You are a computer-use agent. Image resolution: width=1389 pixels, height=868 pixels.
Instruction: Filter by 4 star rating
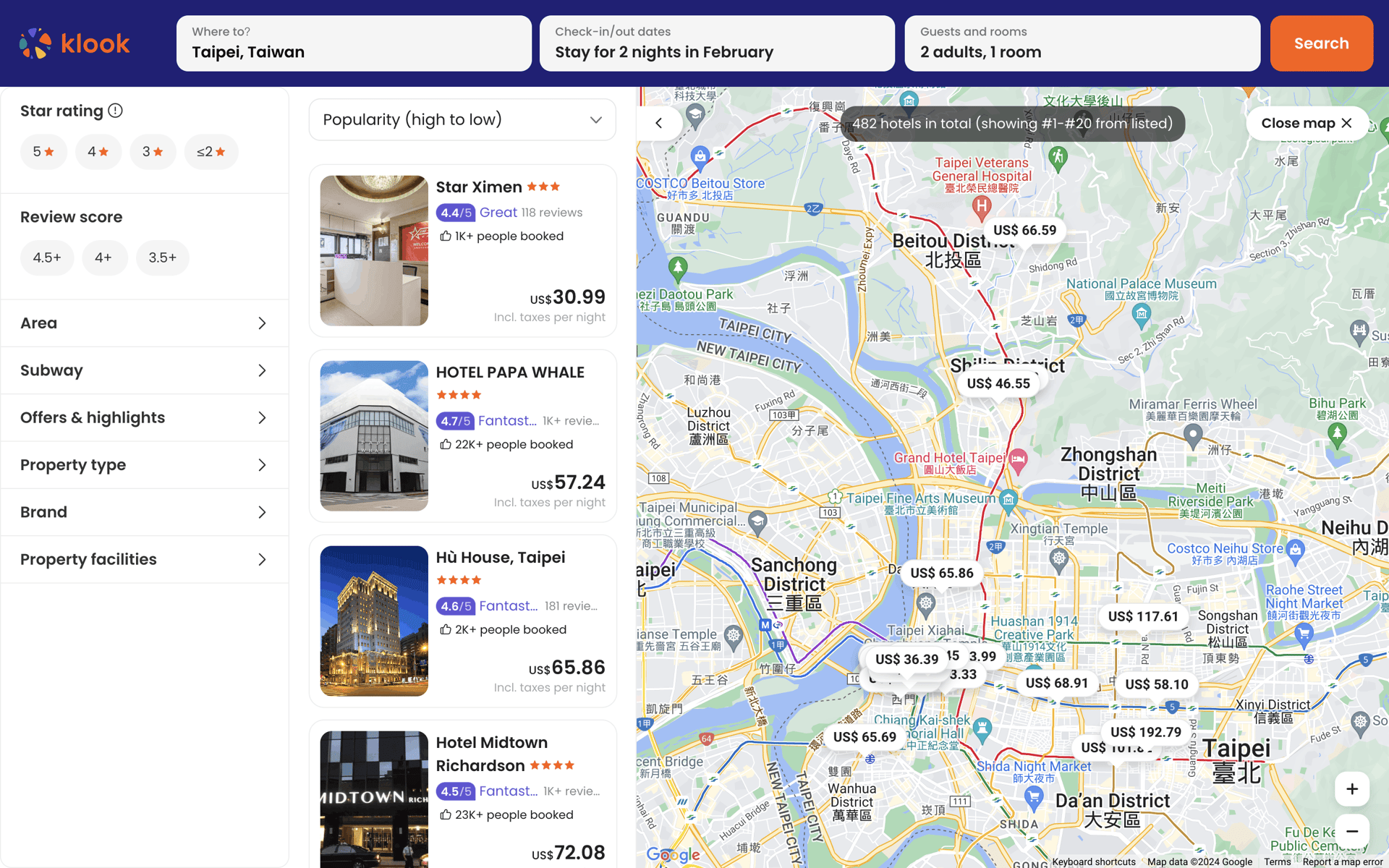click(x=98, y=152)
